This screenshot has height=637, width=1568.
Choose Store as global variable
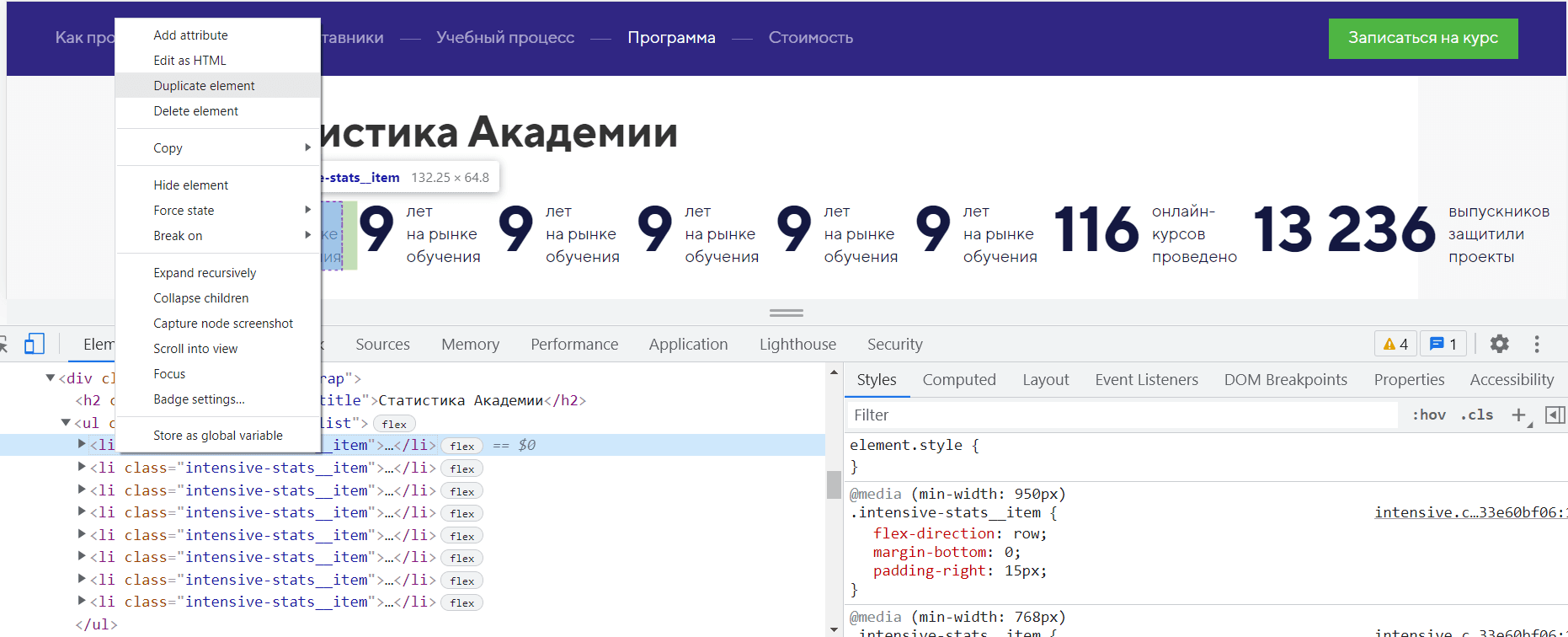(x=218, y=435)
